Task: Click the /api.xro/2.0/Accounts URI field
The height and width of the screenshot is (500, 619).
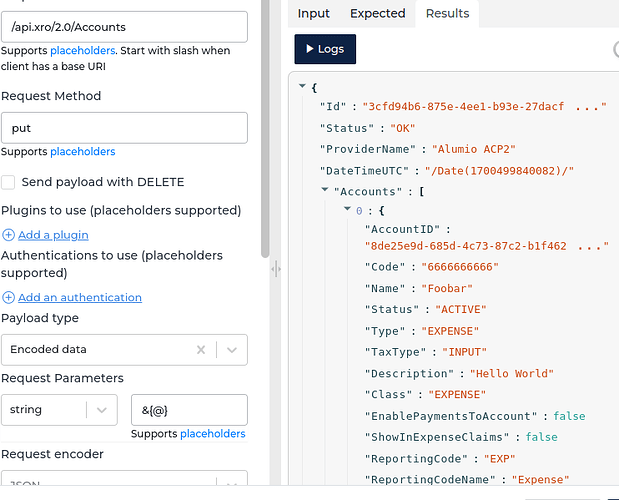Action: pyautogui.click(x=124, y=27)
